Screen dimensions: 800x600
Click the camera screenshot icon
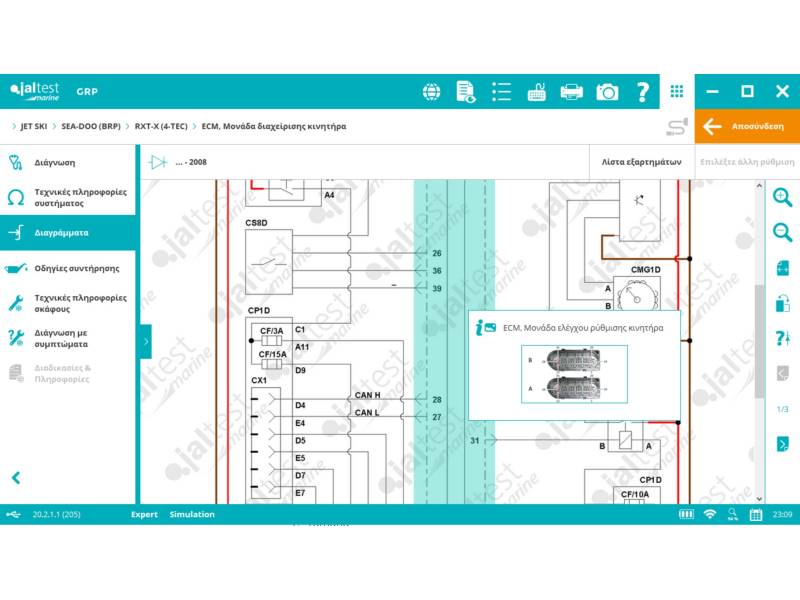click(607, 92)
